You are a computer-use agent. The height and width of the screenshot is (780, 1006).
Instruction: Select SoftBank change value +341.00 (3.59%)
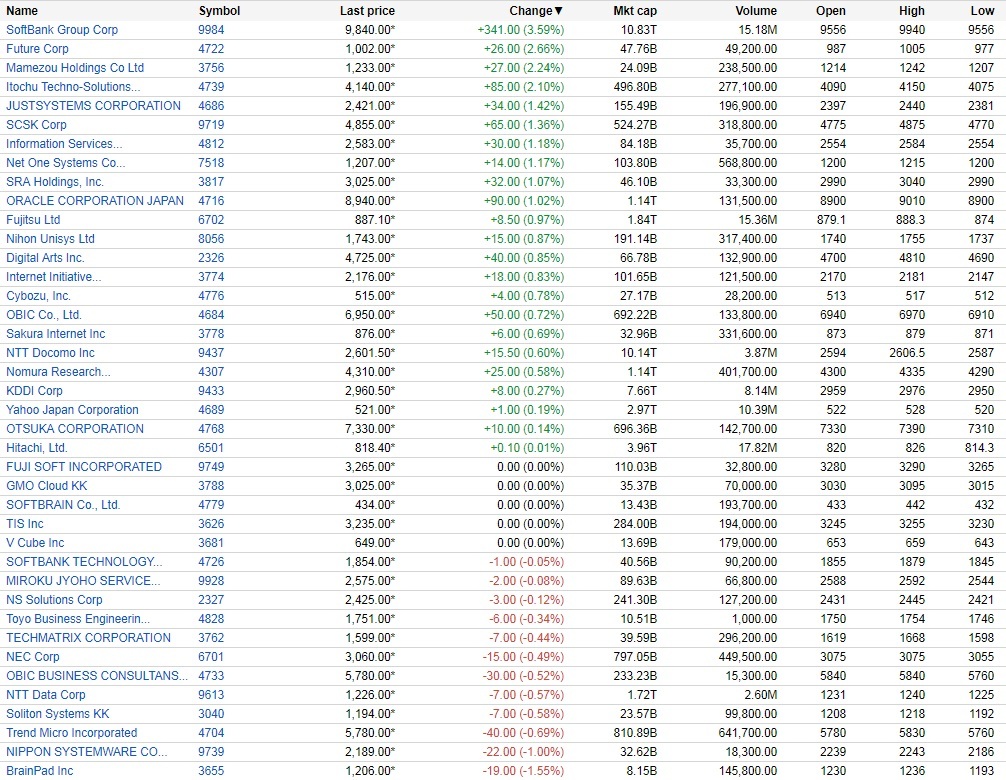click(520, 30)
